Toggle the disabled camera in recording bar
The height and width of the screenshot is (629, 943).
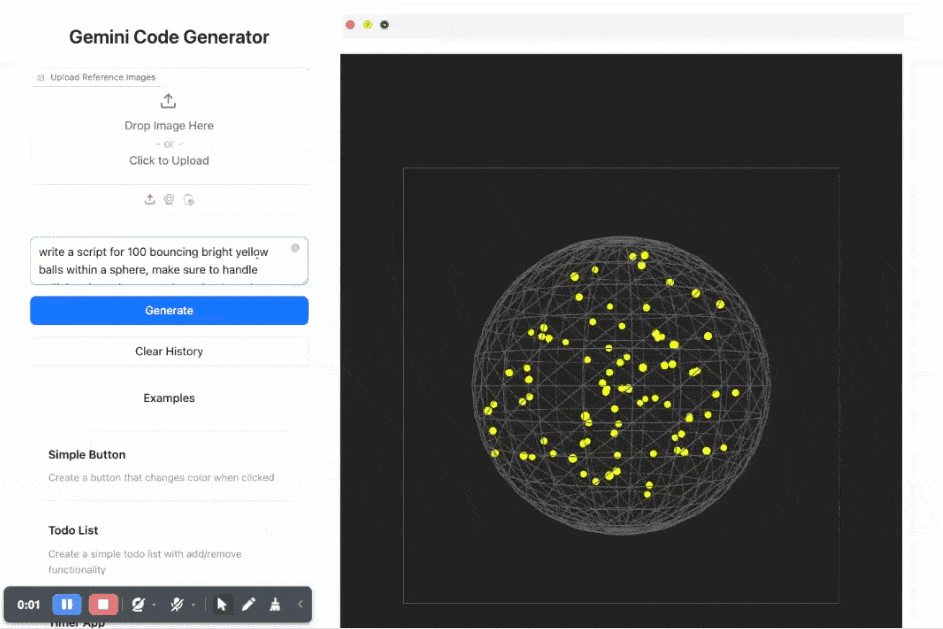[138, 604]
